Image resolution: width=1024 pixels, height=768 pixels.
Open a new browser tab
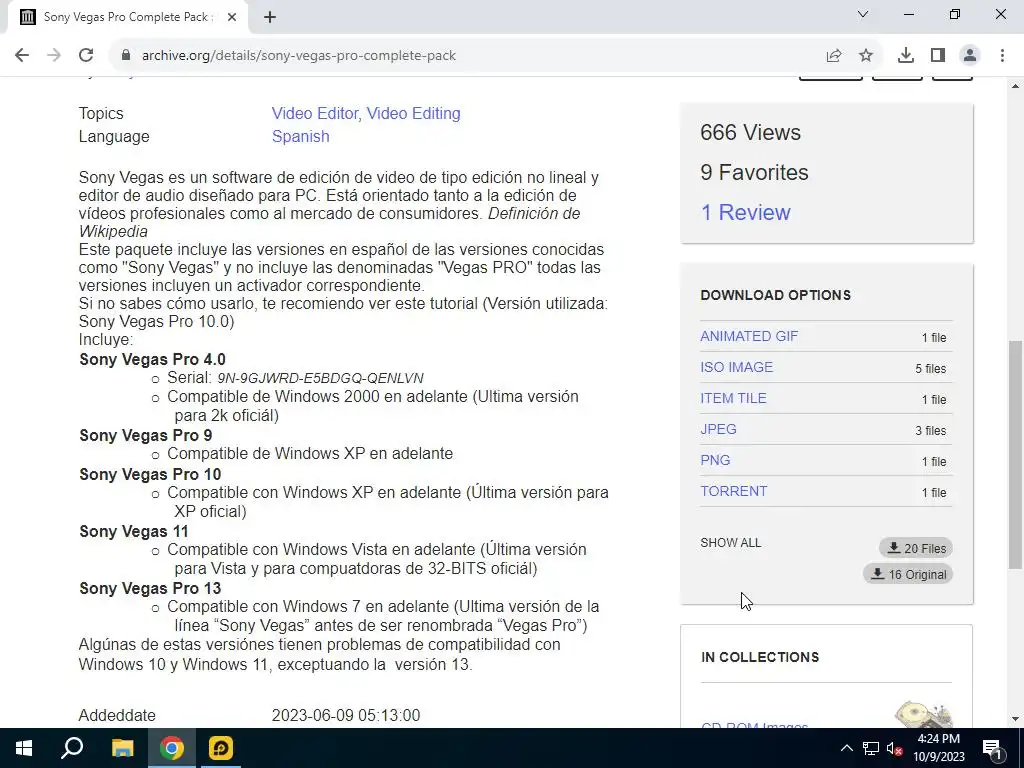click(x=270, y=17)
